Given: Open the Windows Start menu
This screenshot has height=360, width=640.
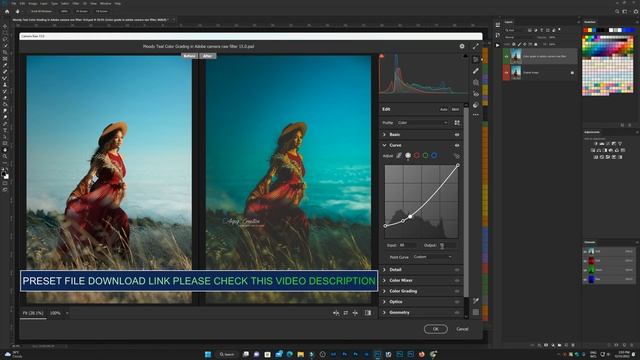Looking at the screenshot, I should click(208, 354).
